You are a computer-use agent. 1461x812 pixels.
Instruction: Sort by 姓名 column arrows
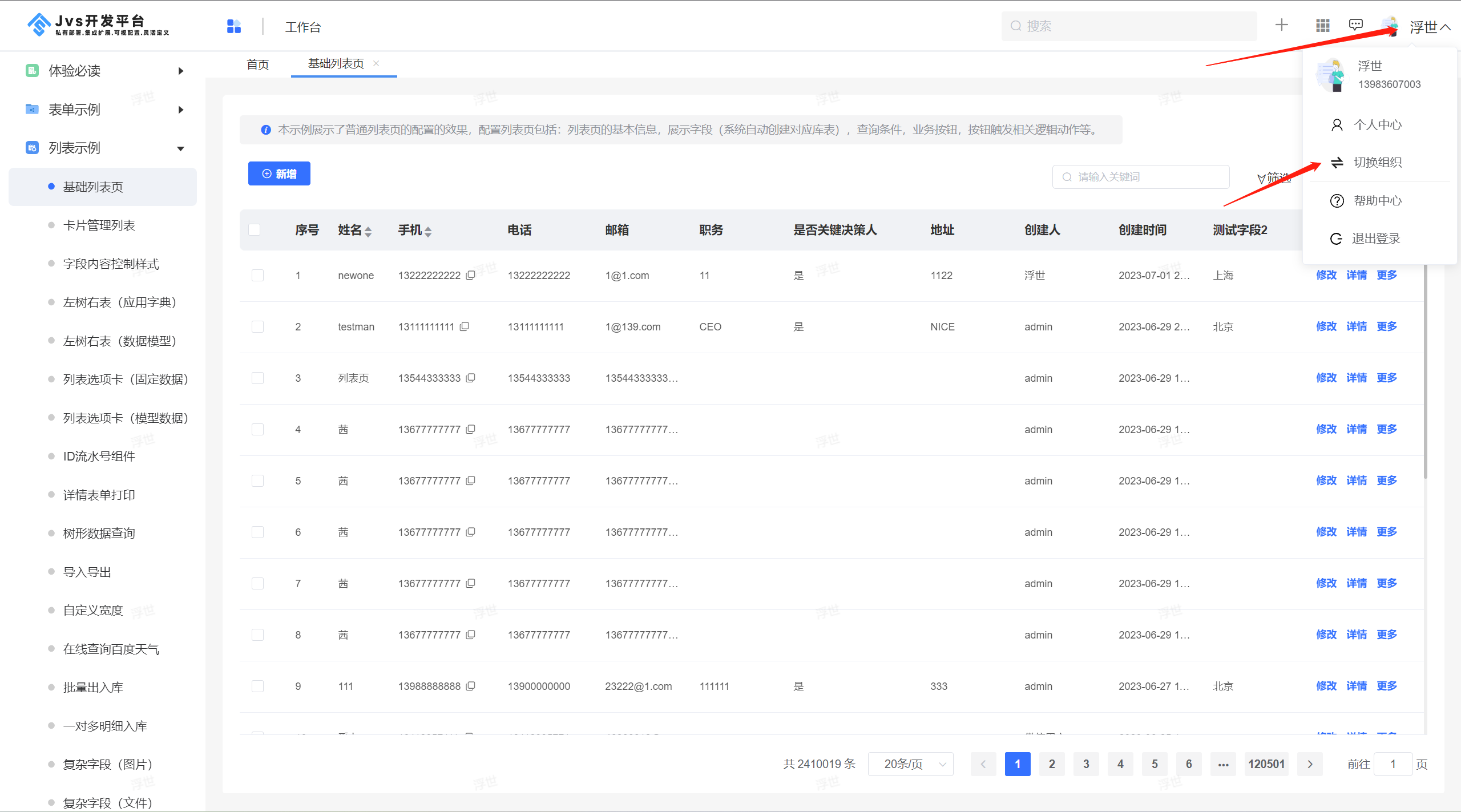pyautogui.click(x=368, y=231)
